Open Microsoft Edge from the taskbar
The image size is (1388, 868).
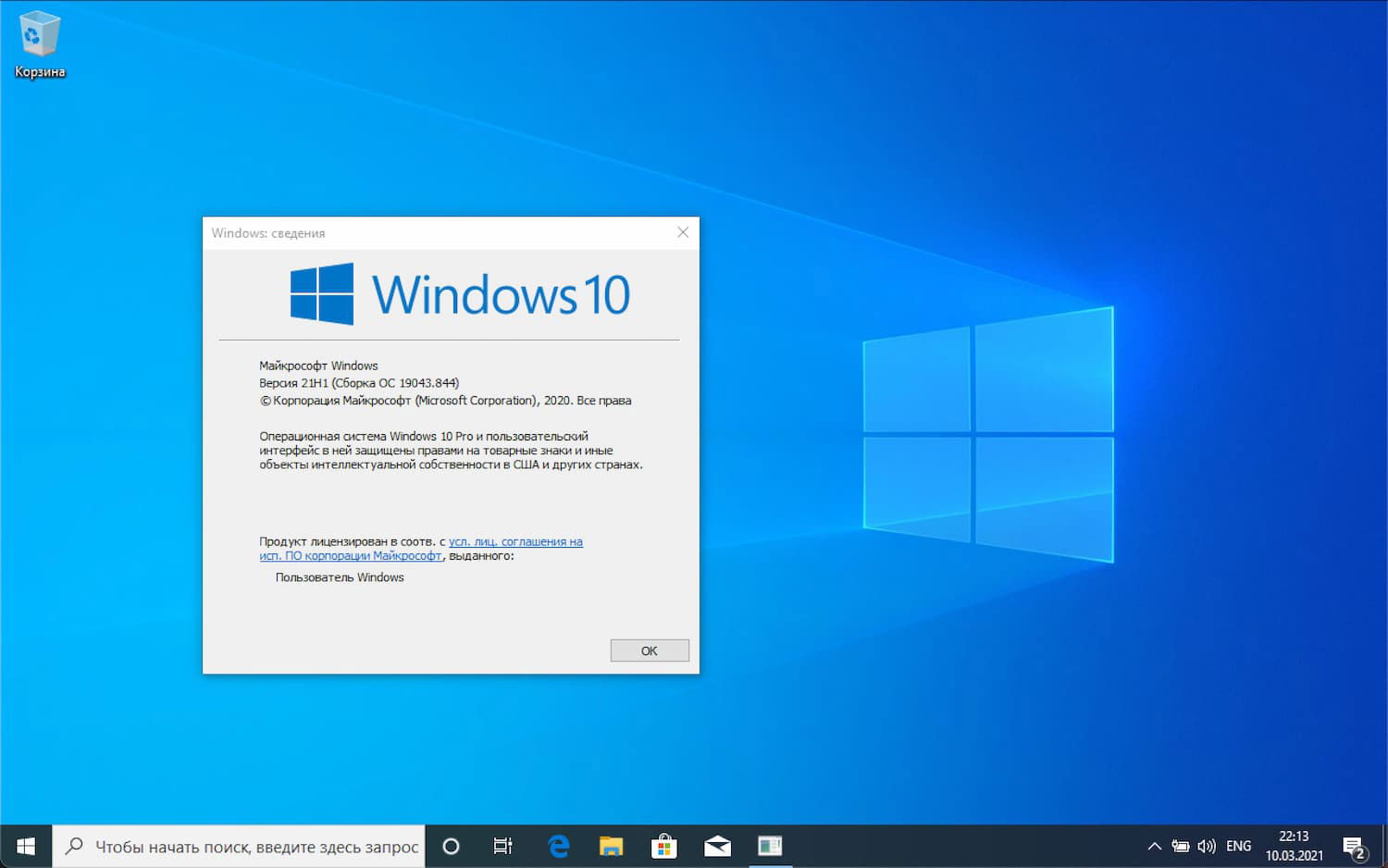tap(559, 845)
